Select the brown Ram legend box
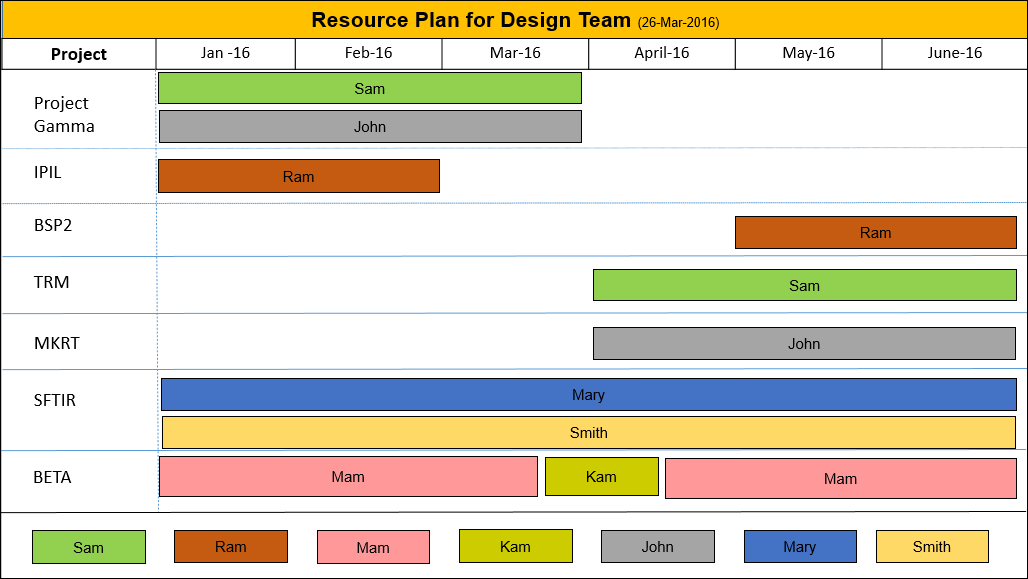1028x579 pixels. [231, 547]
